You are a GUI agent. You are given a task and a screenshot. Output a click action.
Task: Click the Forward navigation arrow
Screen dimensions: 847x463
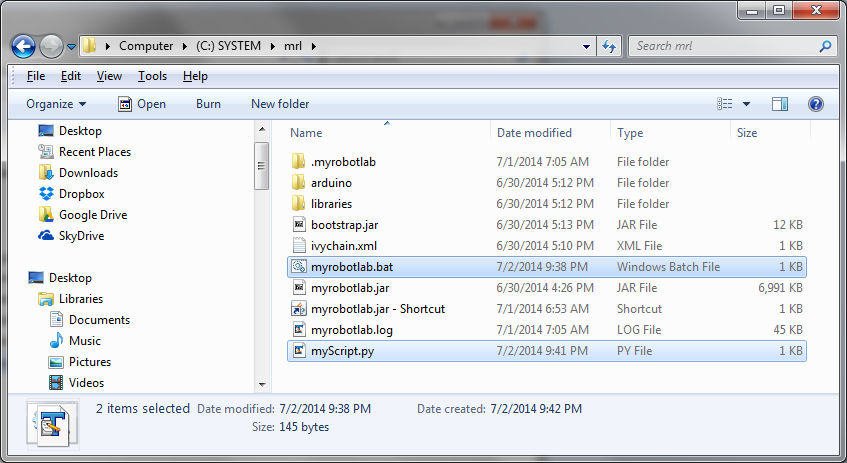(51, 46)
